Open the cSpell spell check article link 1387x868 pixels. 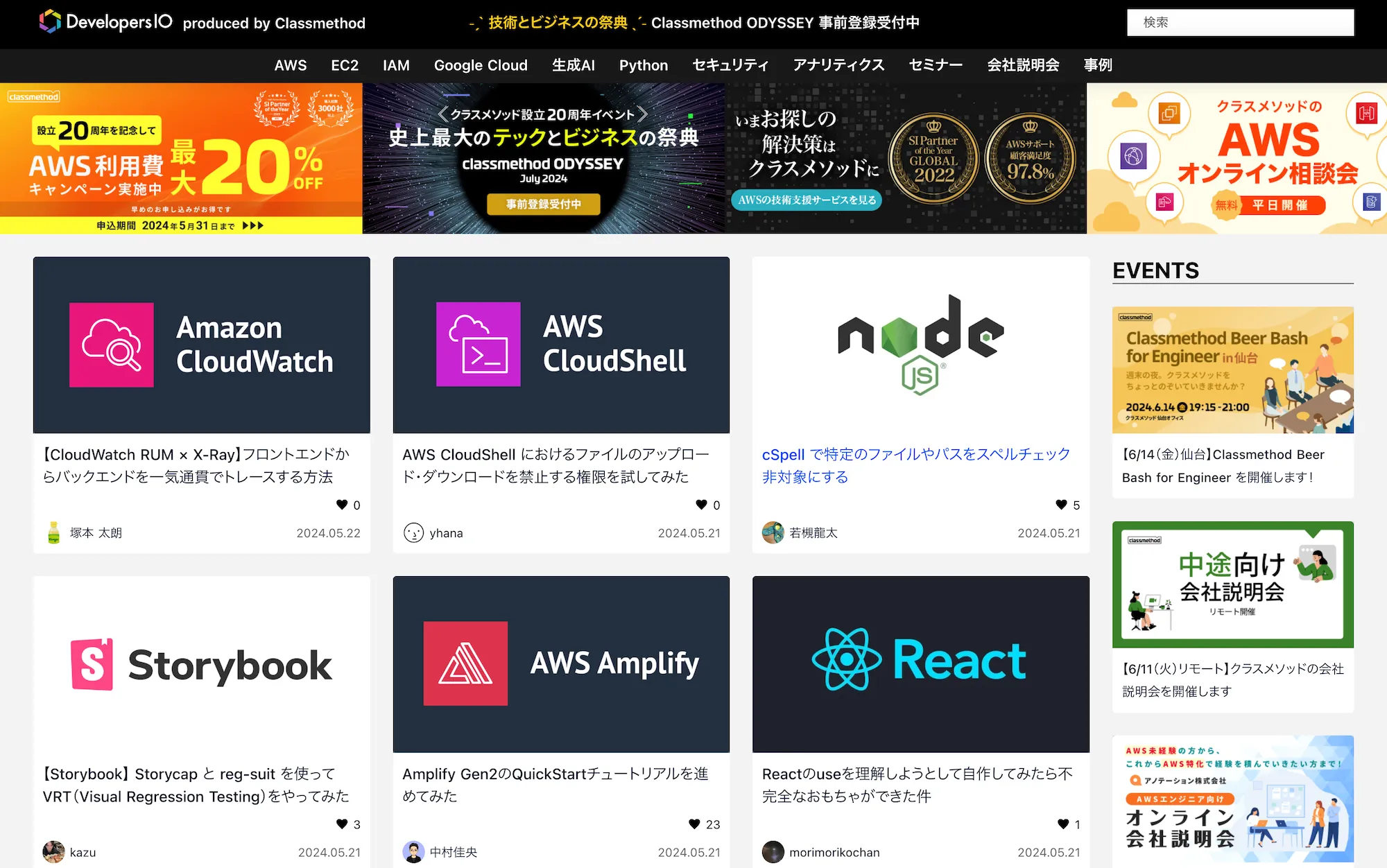click(x=915, y=465)
